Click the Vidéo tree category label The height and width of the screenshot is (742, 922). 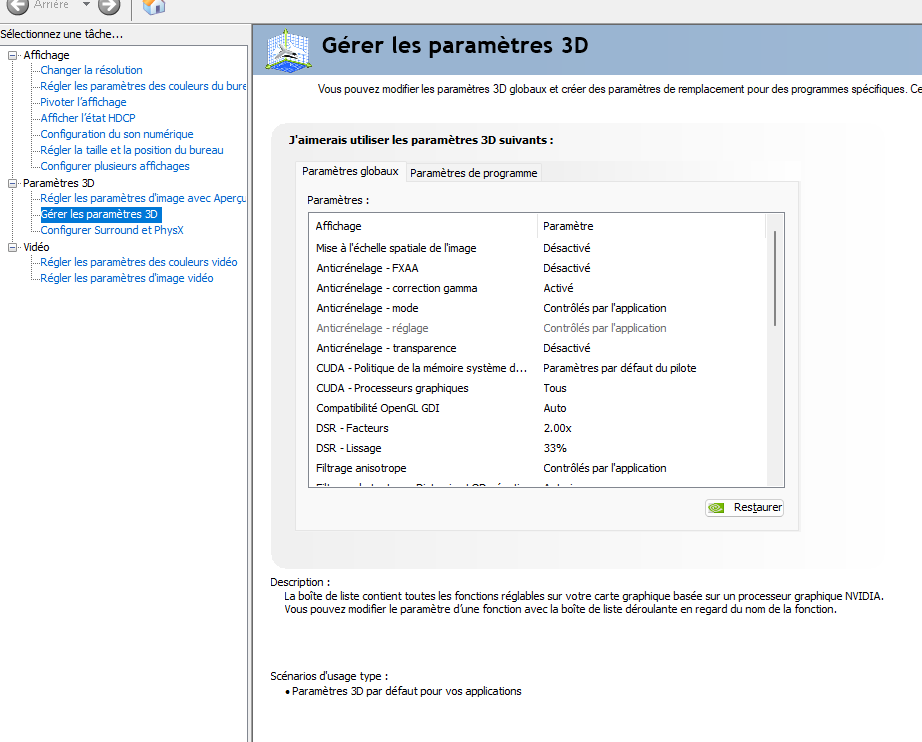(36, 248)
